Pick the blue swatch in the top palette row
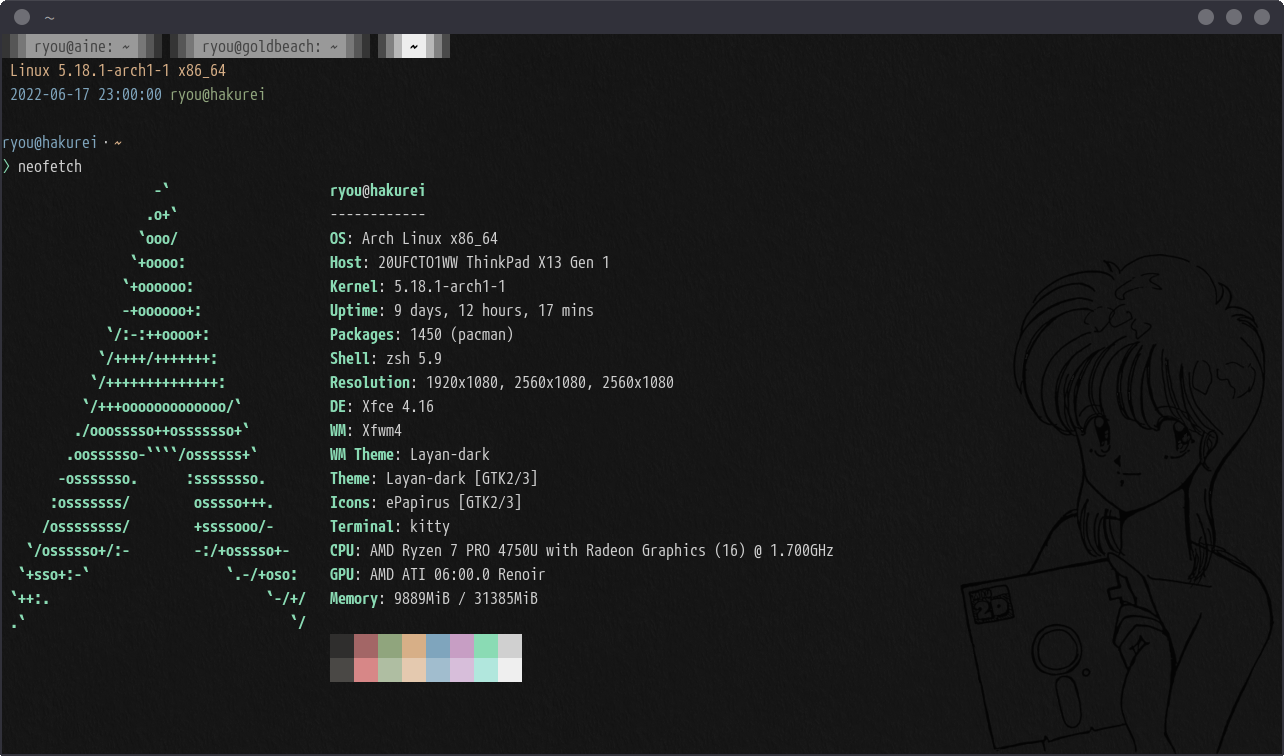 [438, 646]
